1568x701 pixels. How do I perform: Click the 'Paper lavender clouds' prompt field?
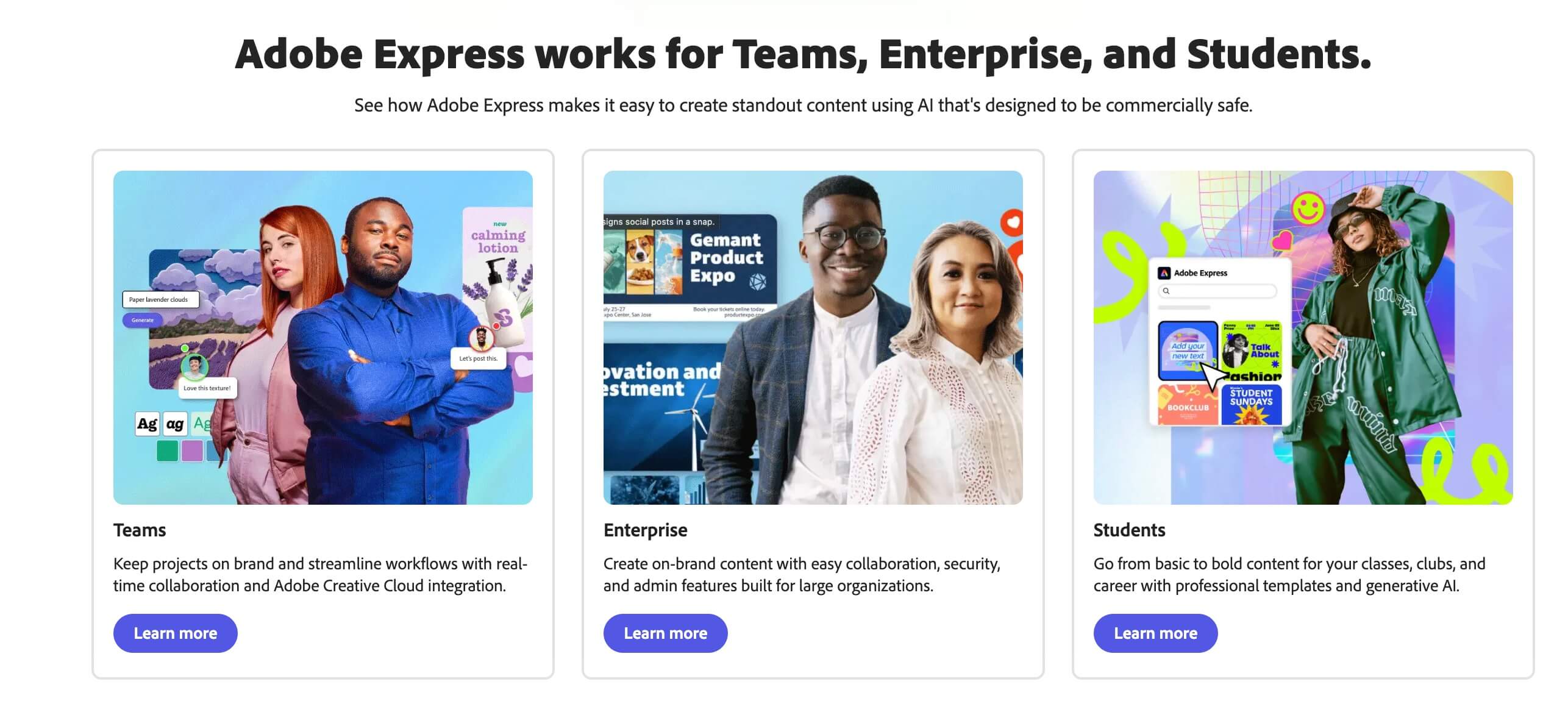pyautogui.click(x=160, y=300)
